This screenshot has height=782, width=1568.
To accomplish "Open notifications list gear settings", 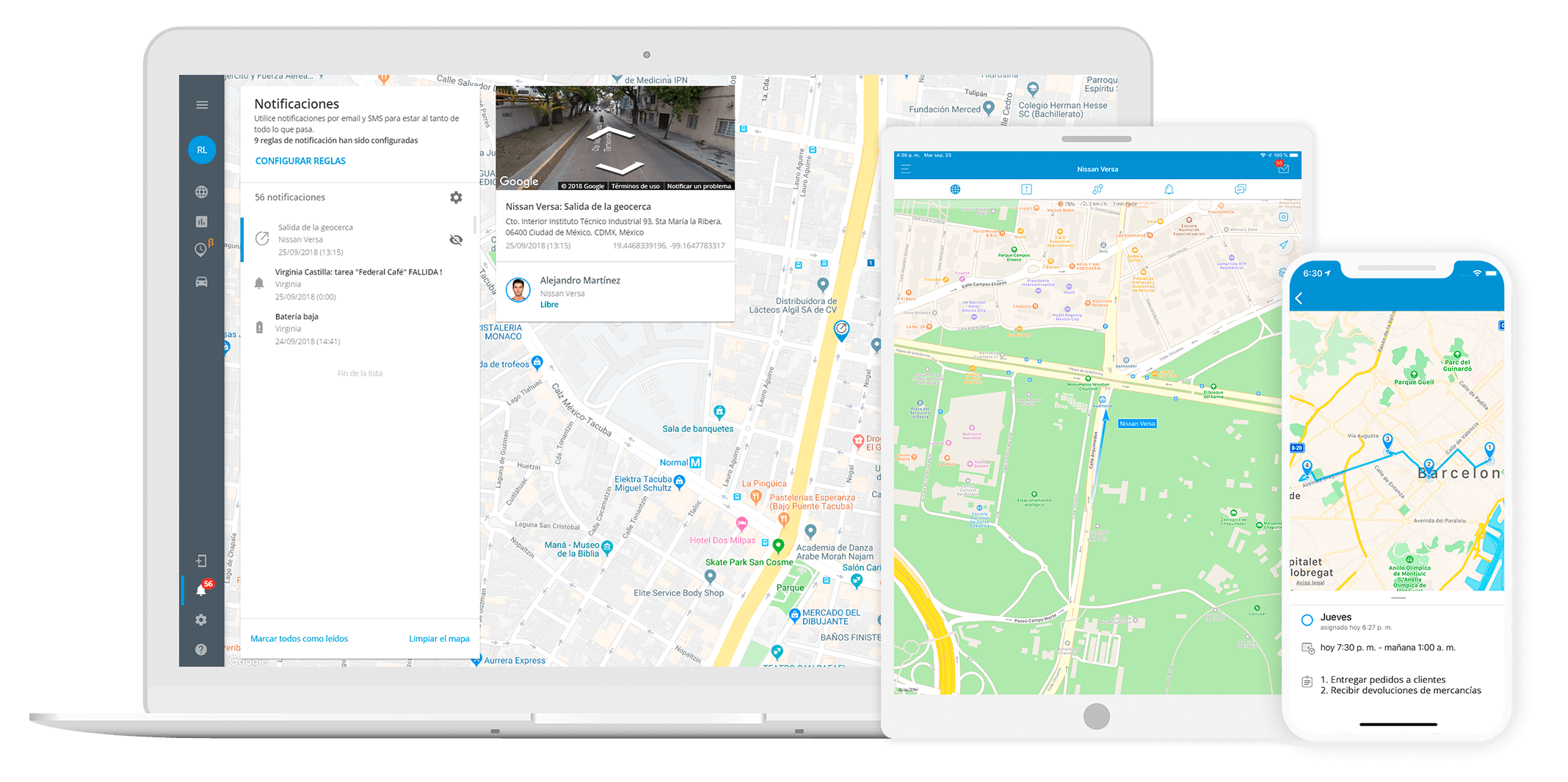I will pyautogui.click(x=456, y=198).
